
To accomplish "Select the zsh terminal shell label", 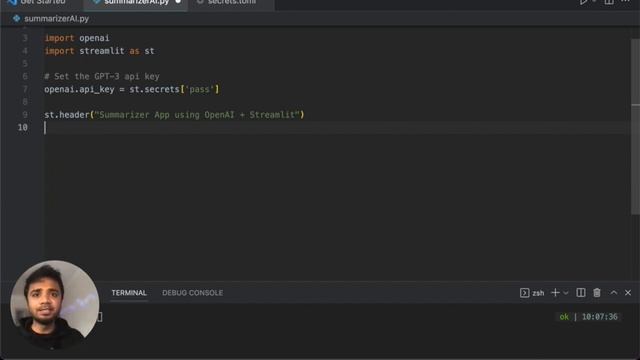I will point(538,293).
